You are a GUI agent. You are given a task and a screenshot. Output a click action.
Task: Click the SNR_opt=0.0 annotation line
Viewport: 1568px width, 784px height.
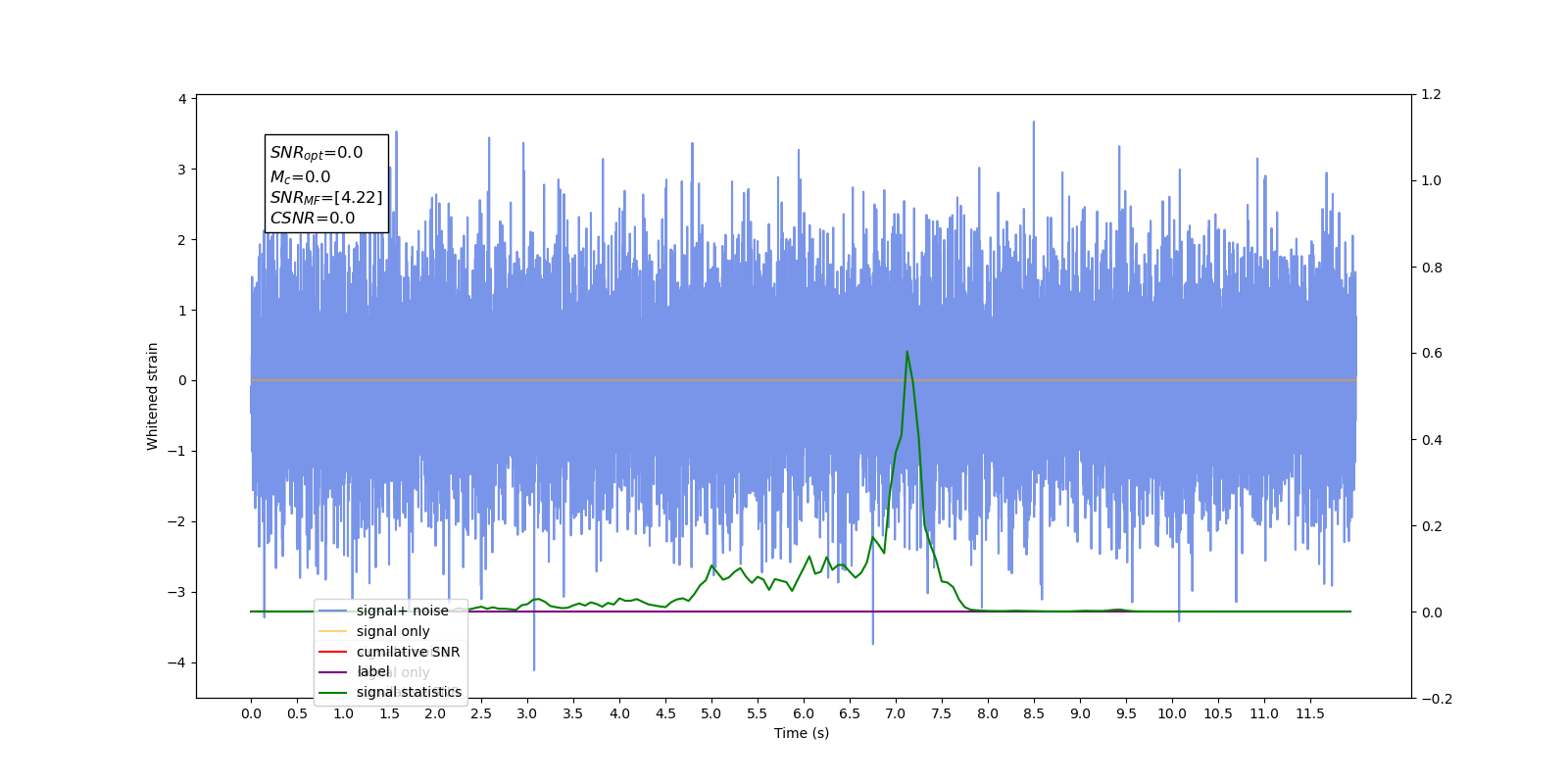pyautogui.click(x=317, y=153)
